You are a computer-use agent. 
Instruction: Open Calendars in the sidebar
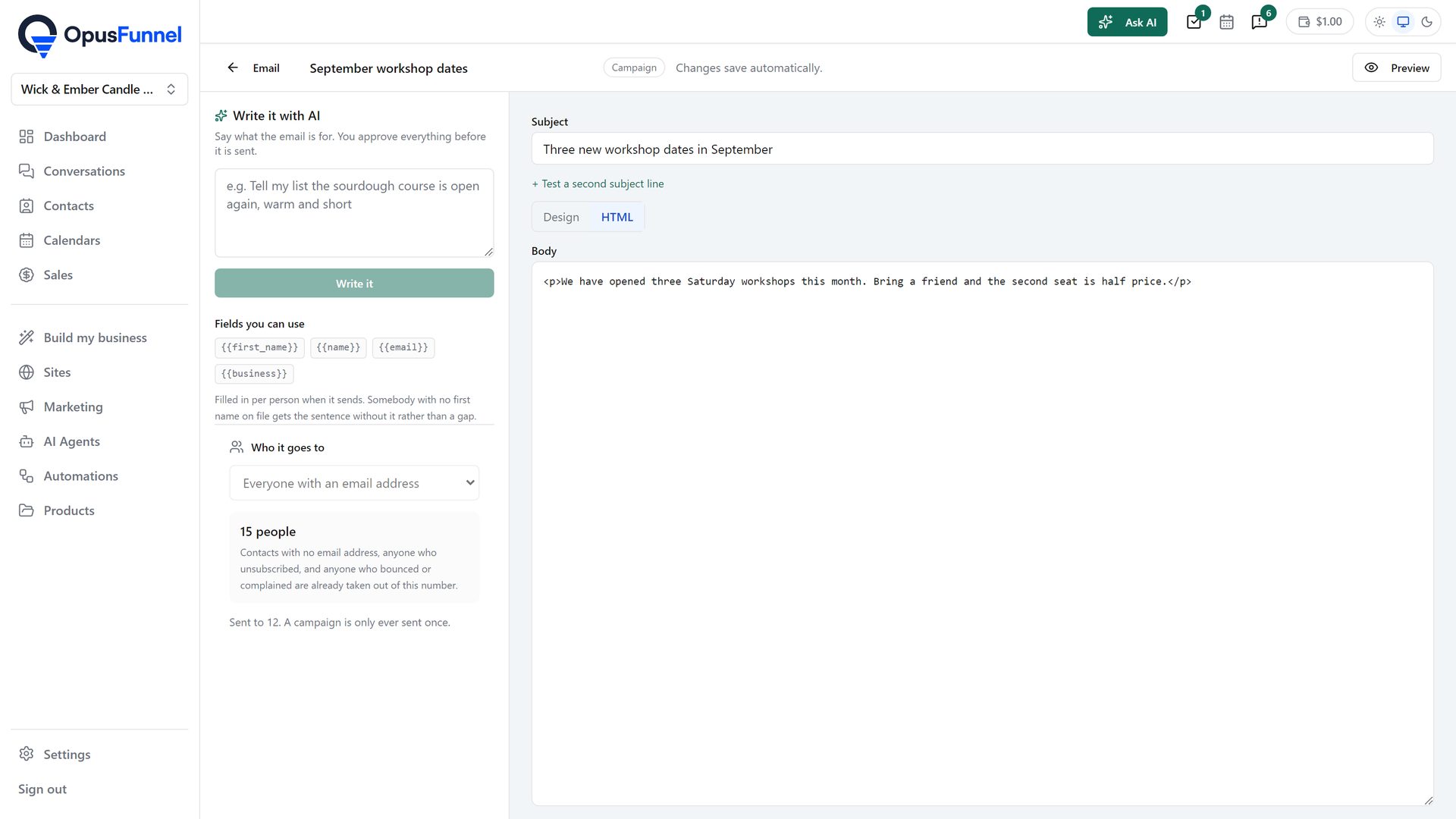click(x=99, y=240)
